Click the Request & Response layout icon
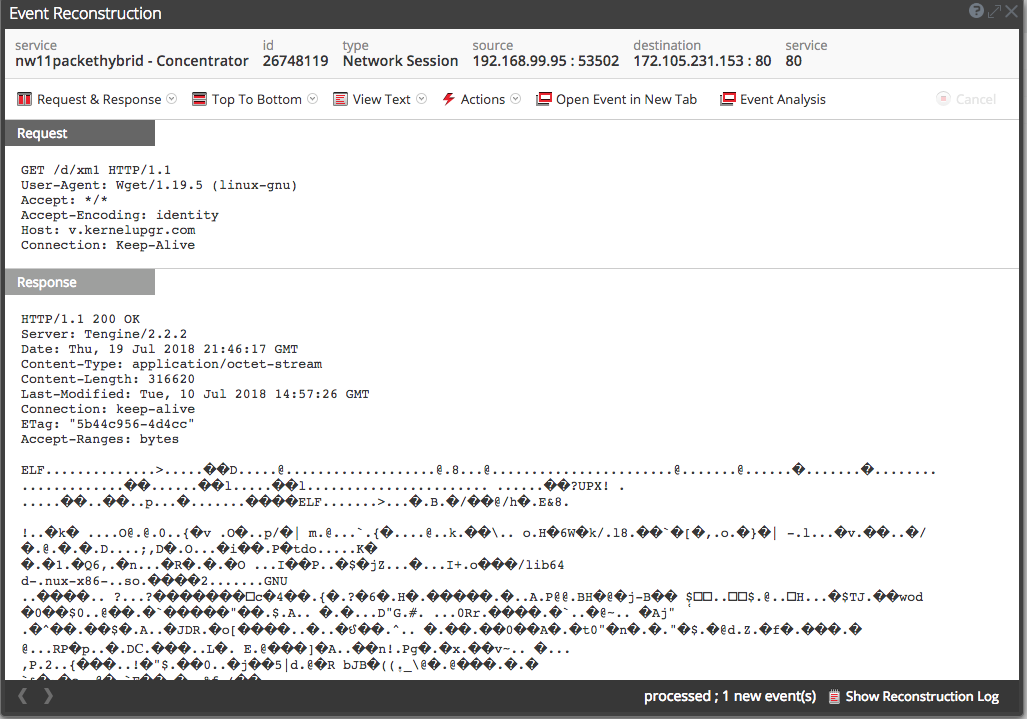This screenshot has width=1027, height=719. (24, 100)
